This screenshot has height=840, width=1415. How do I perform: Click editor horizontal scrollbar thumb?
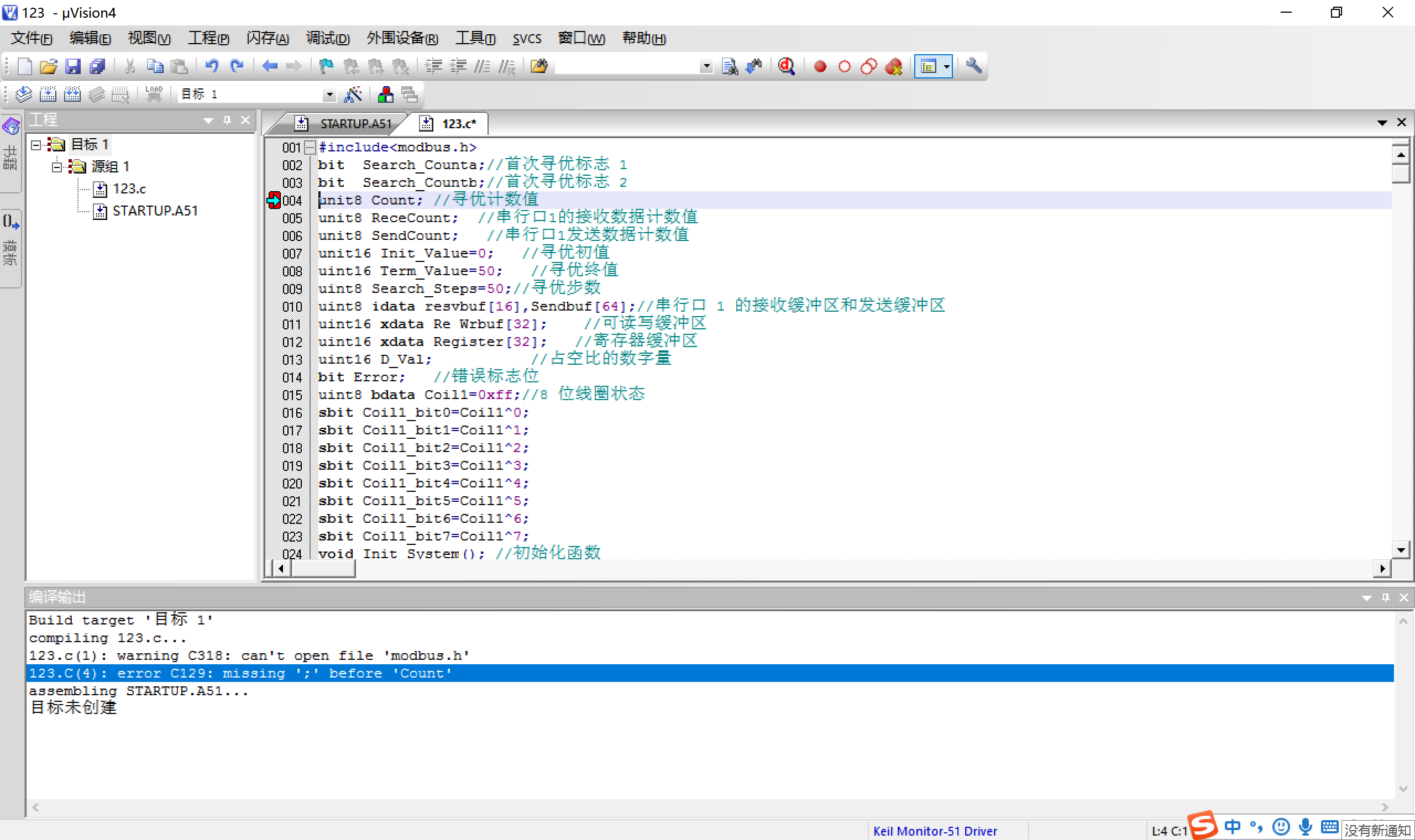[x=323, y=568]
